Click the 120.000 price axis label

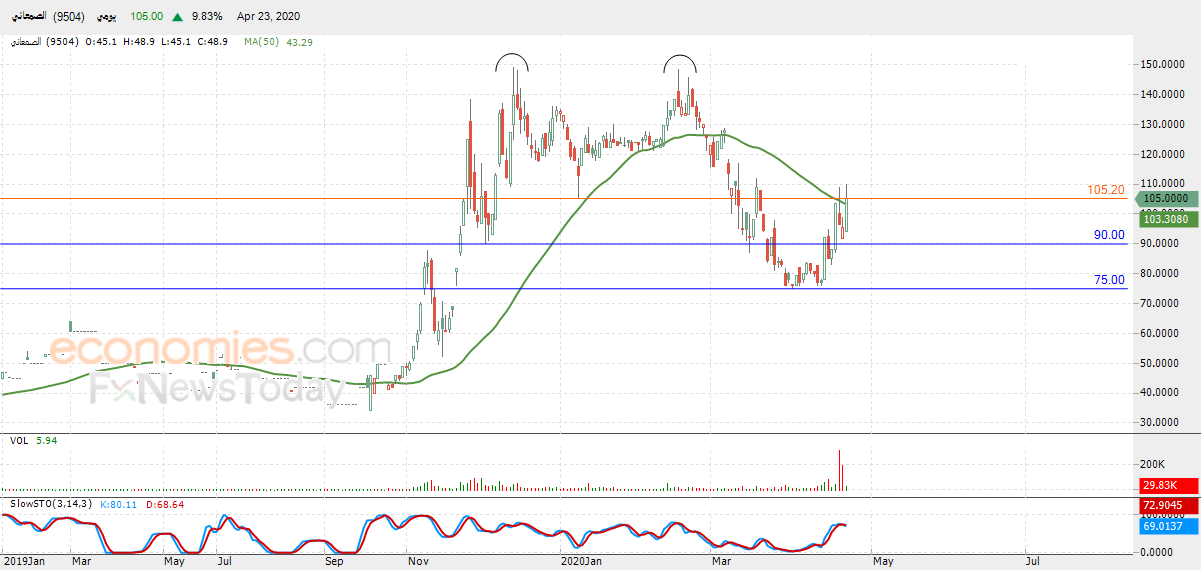pyautogui.click(x=1164, y=155)
